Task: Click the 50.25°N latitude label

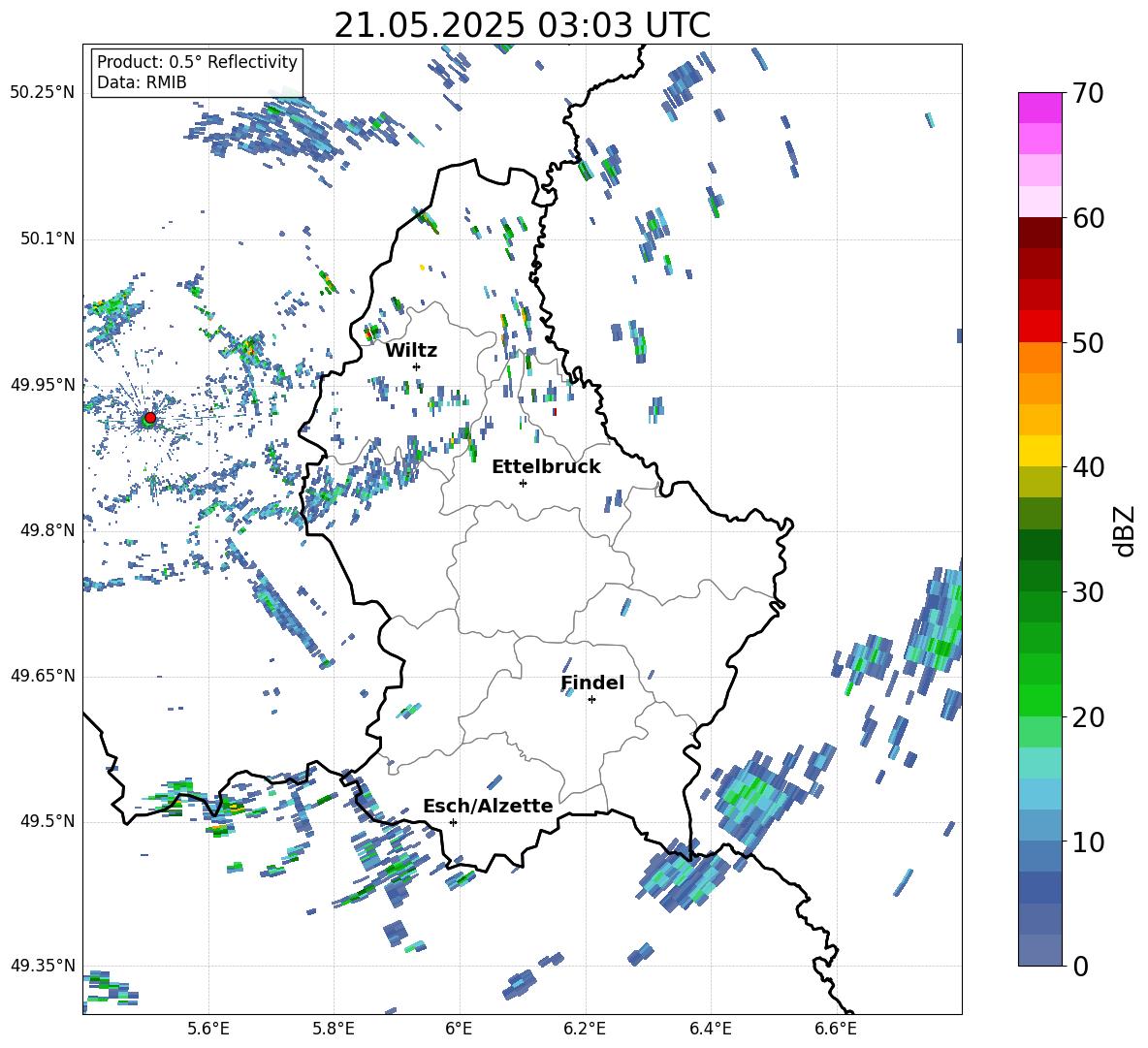Action: (x=43, y=93)
